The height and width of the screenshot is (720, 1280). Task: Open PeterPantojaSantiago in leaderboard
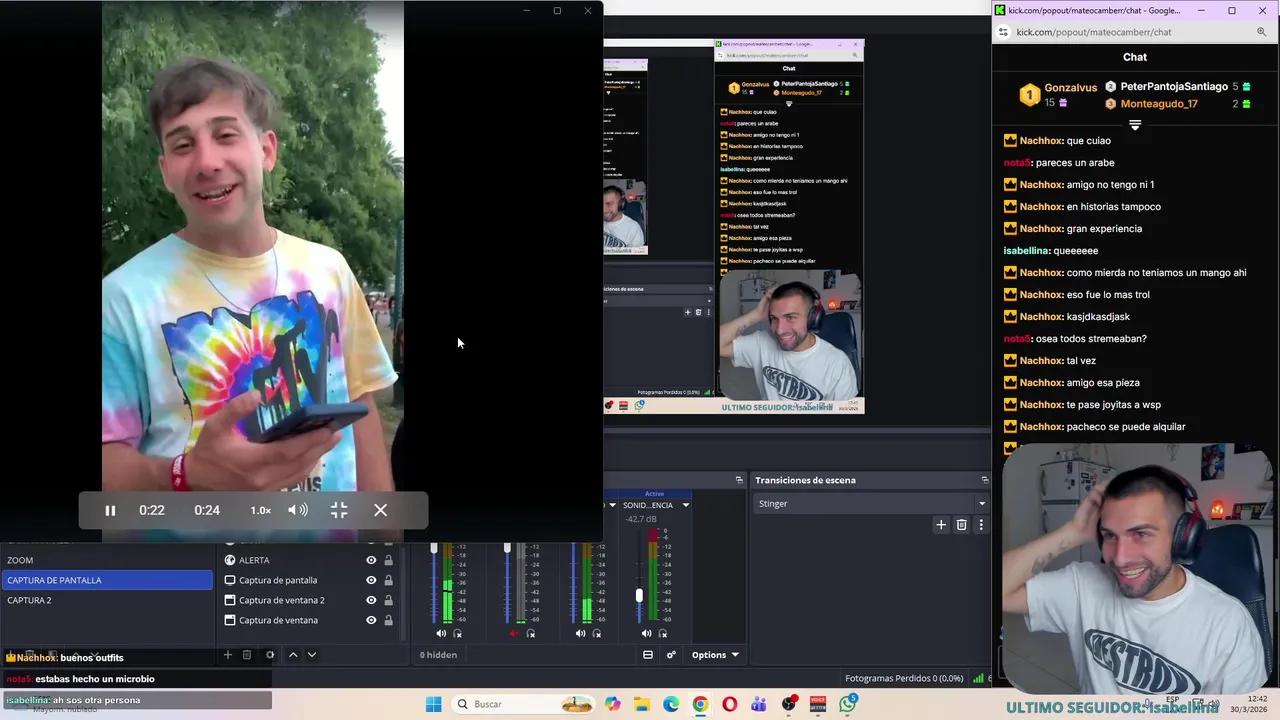[1174, 87]
